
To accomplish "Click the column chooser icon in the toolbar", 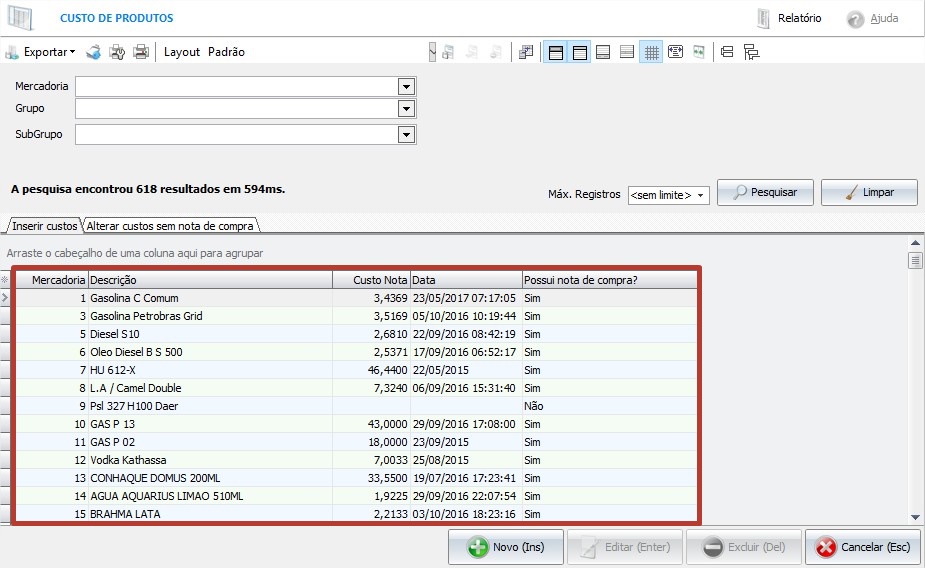I will pyautogui.click(x=526, y=52).
